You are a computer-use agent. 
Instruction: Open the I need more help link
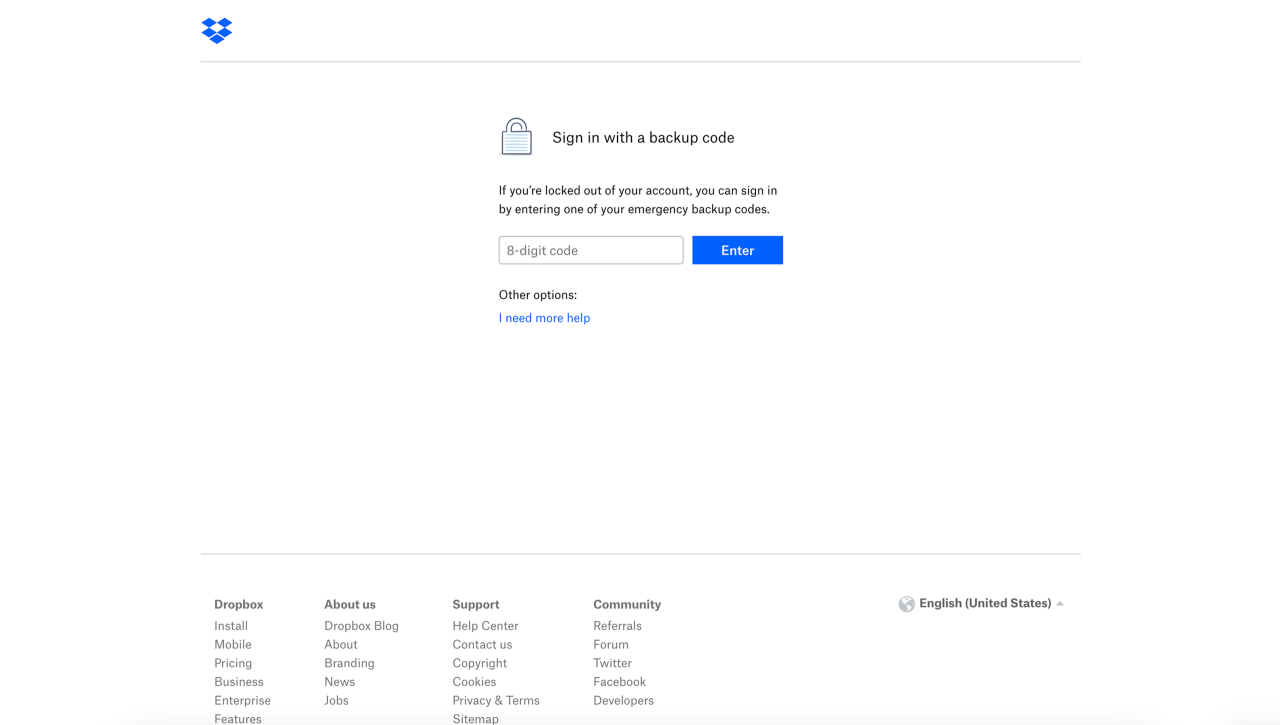544,317
